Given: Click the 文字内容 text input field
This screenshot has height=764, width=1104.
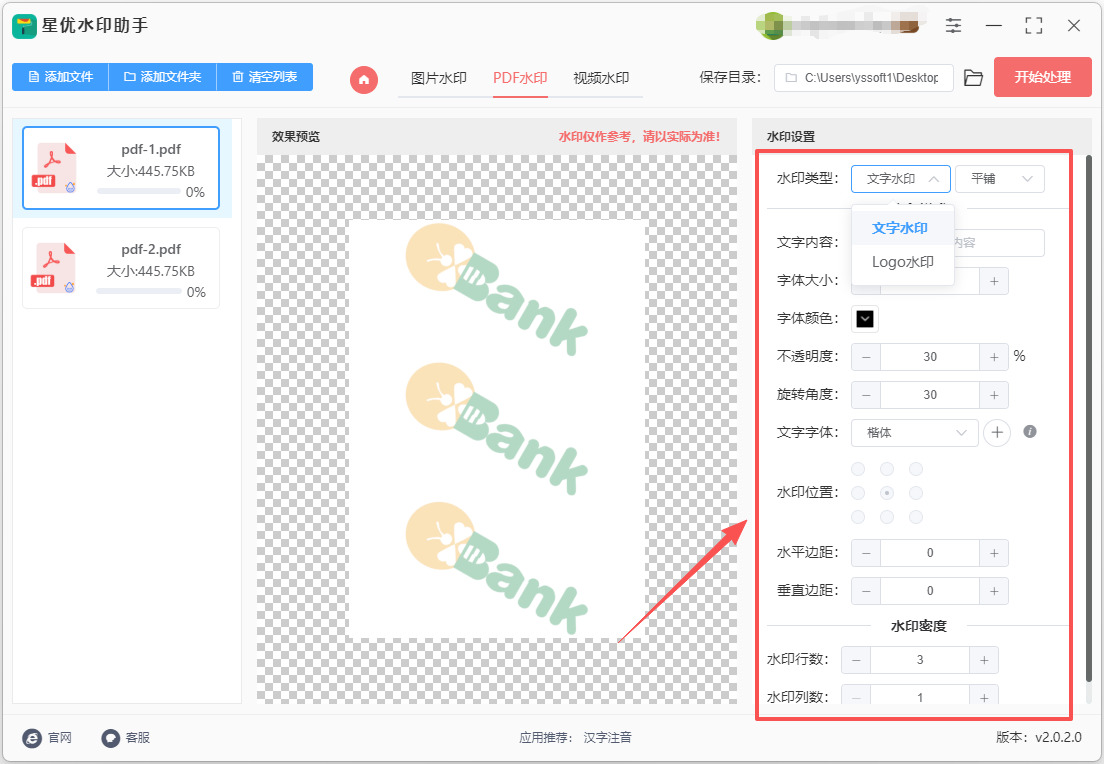Looking at the screenshot, I should [x=999, y=243].
